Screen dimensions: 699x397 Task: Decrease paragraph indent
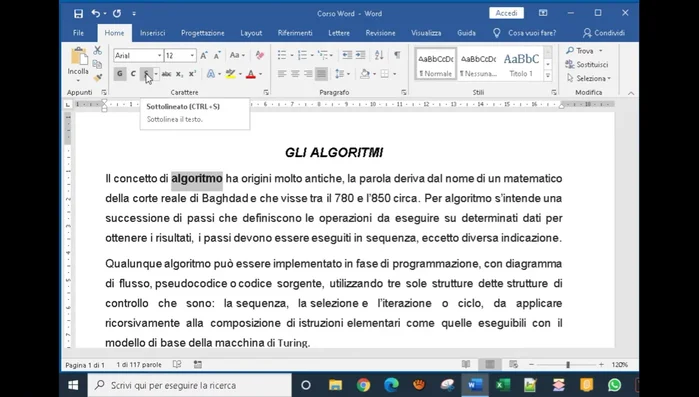[347, 55]
